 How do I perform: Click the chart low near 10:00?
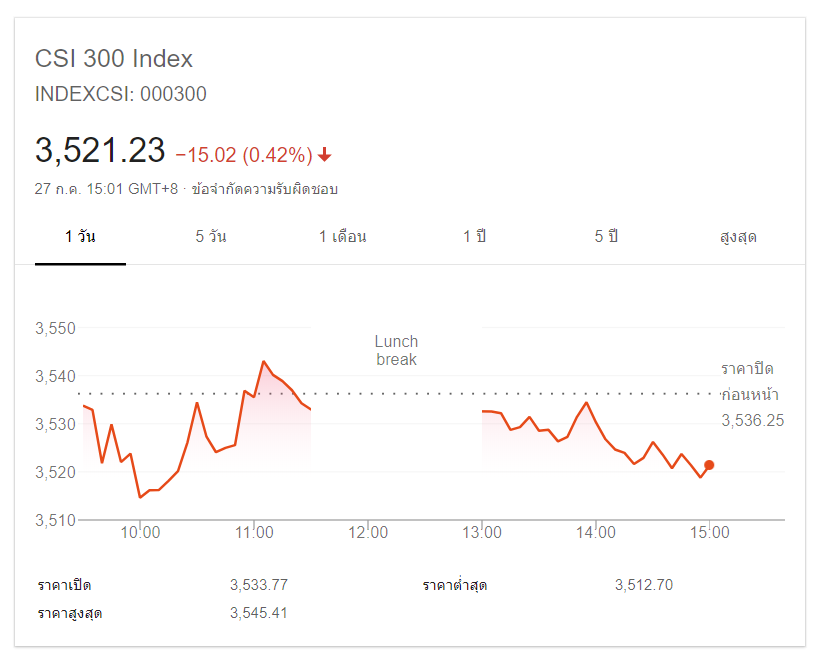pyautogui.click(x=140, y=497)
